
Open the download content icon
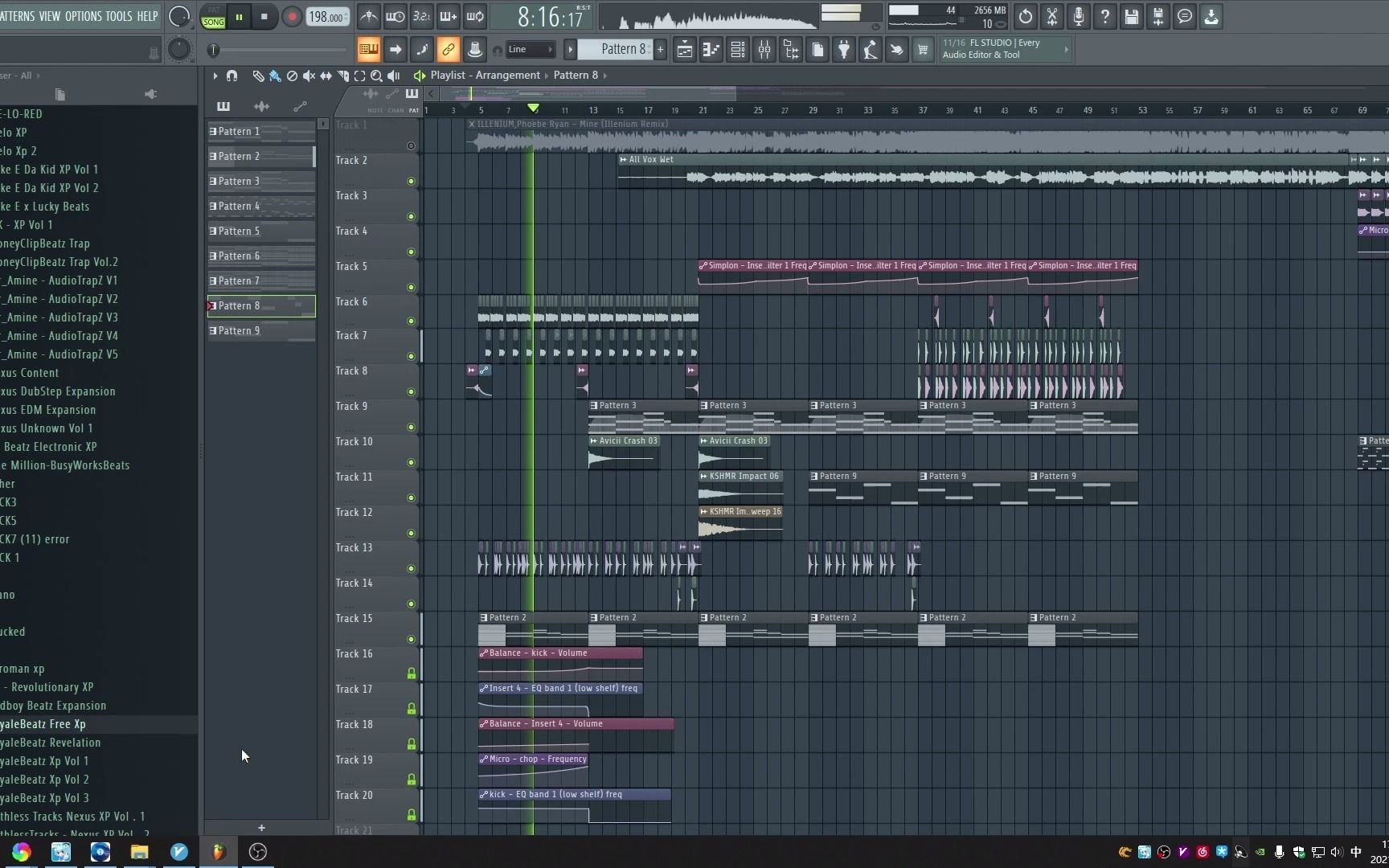(1211, 16)
